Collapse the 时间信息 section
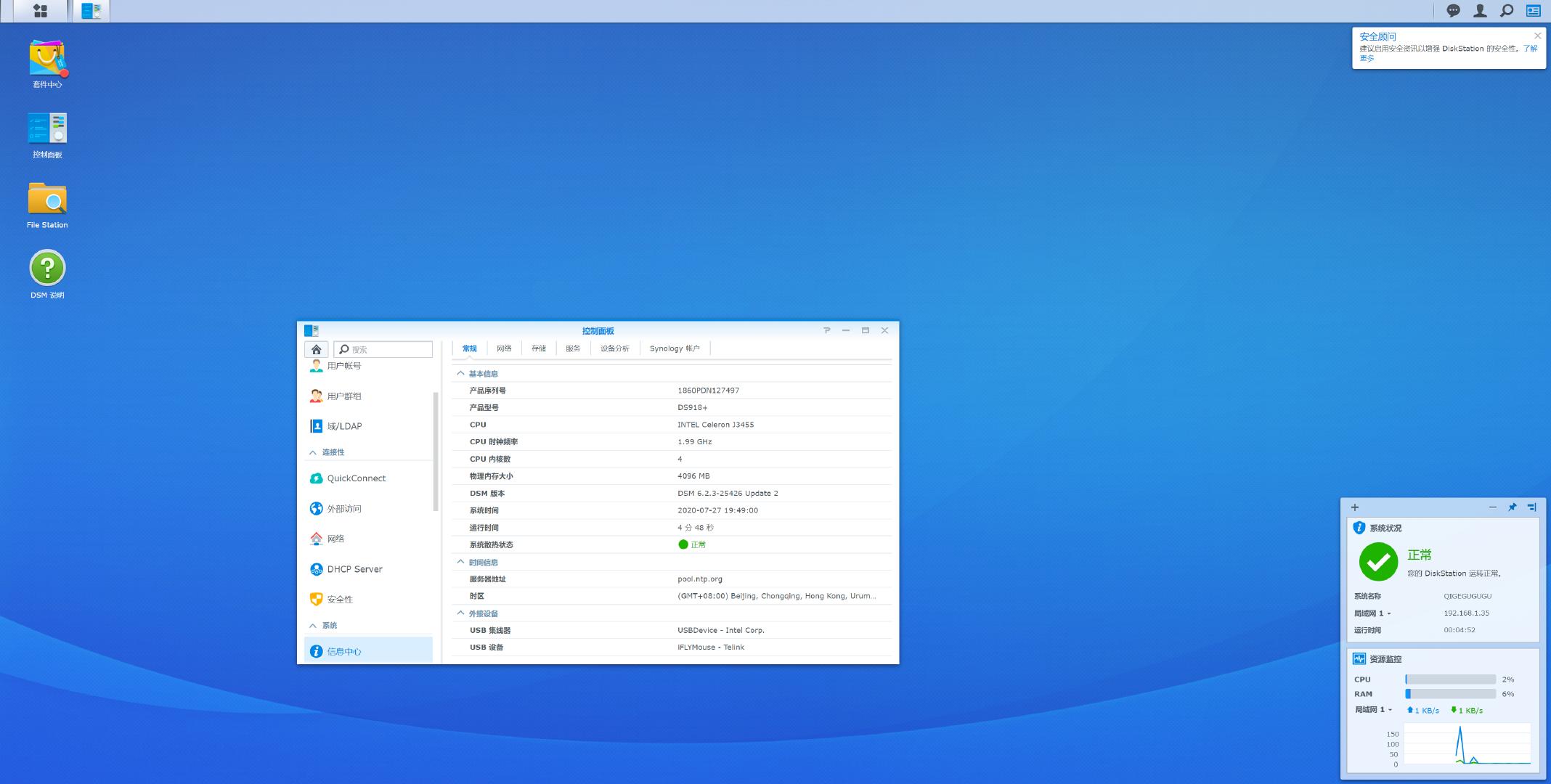The width and height of the screenshot is (1551, 784). tap(460, 562)
